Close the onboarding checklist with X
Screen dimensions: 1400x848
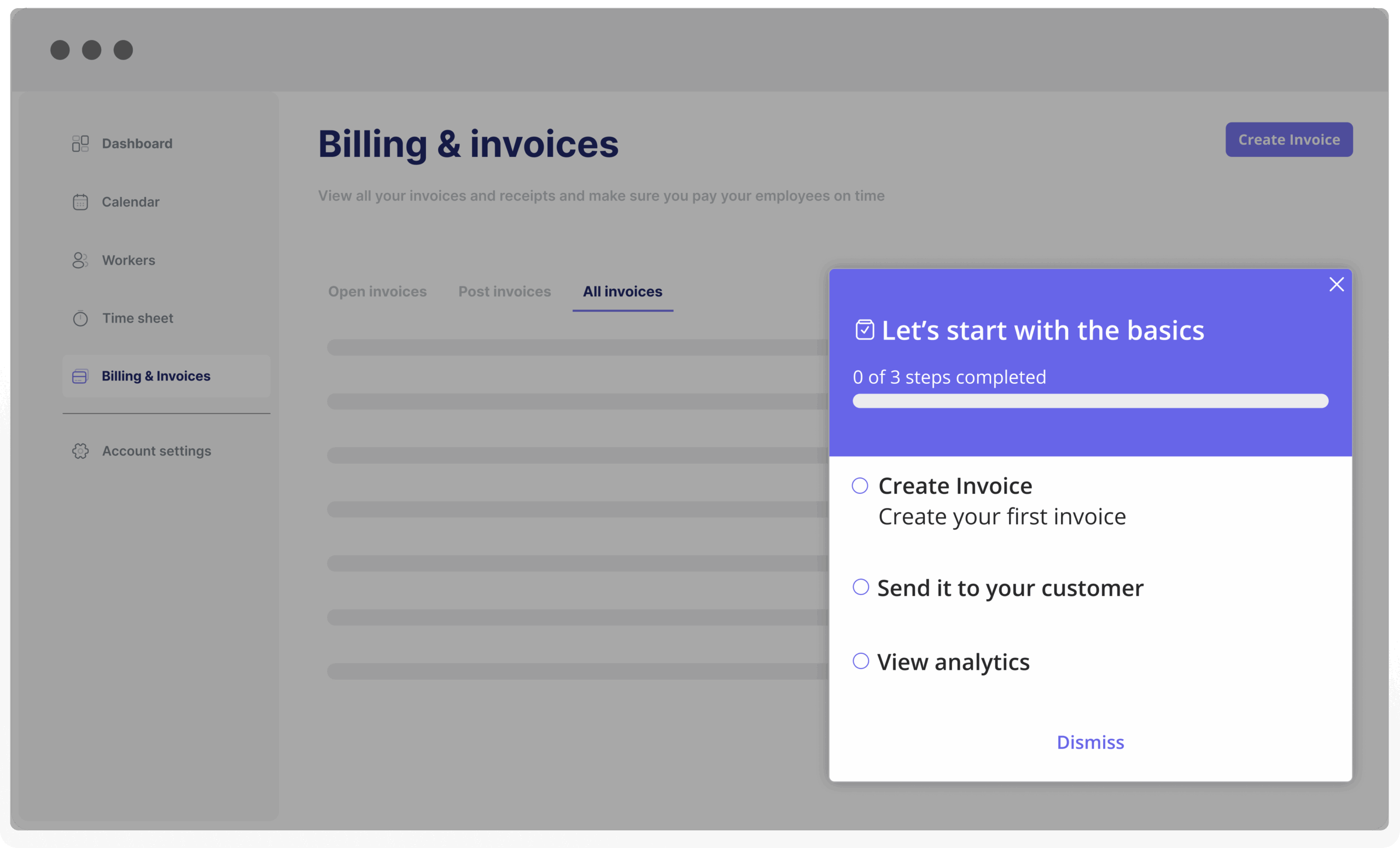pos(1337,284)
